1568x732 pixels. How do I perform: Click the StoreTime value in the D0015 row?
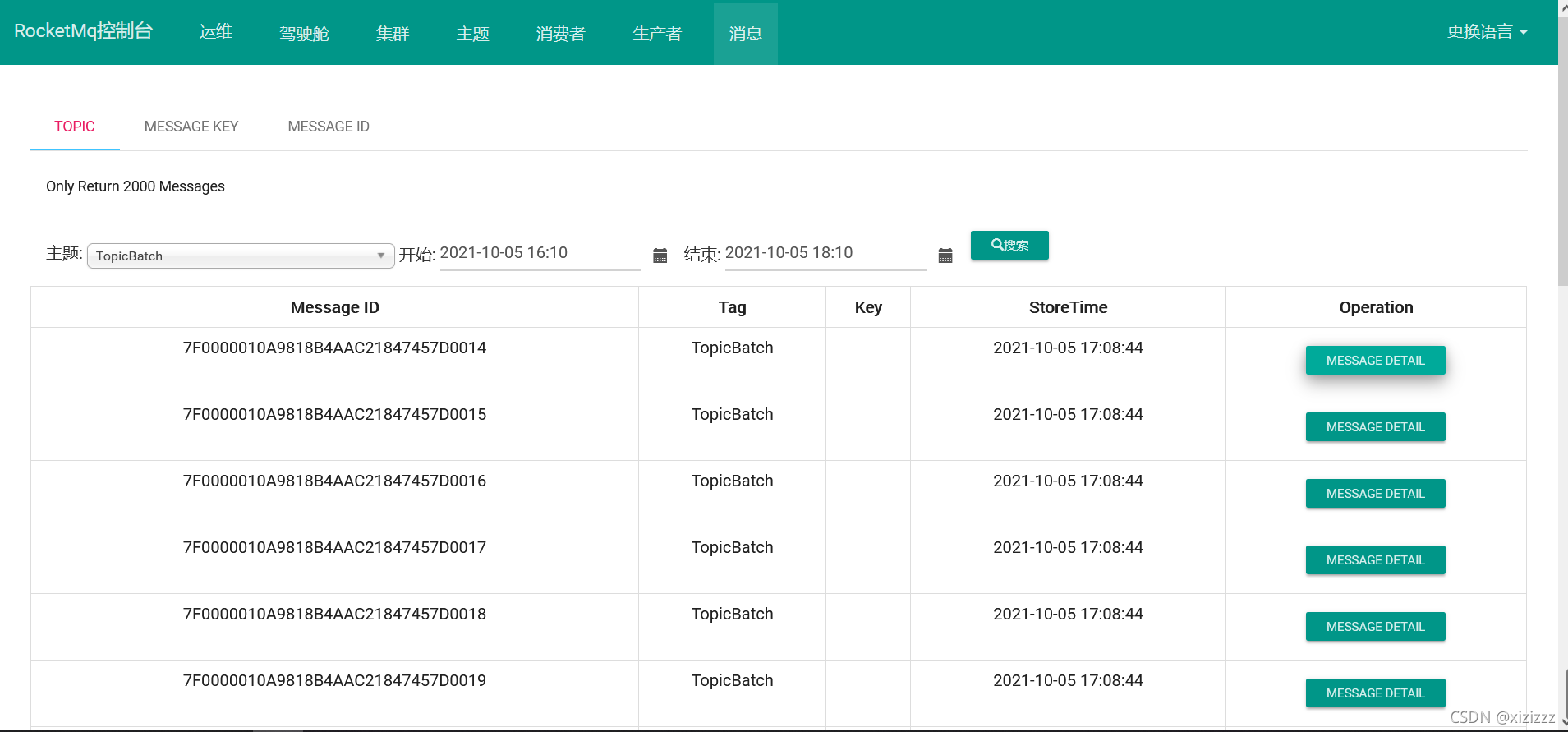pyautogui.click(x=1069, y=414)
